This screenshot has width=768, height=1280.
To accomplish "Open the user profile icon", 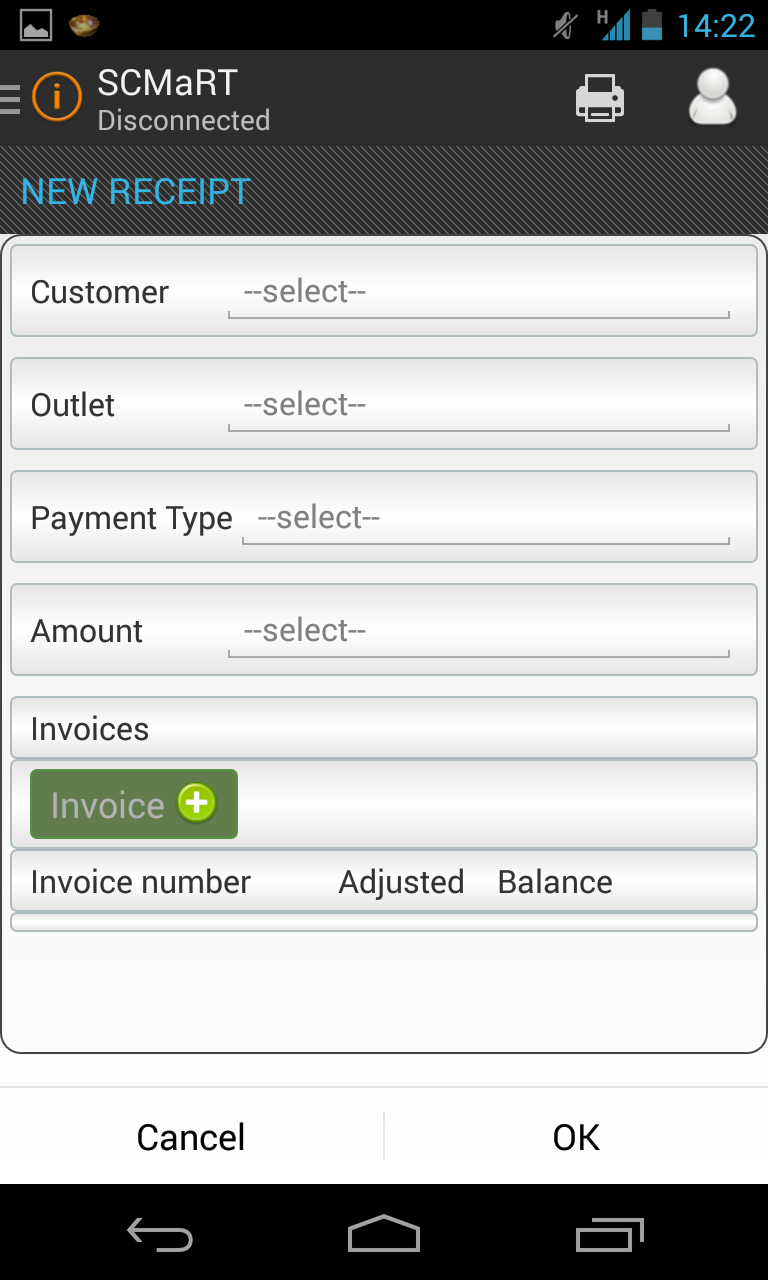I will pos(712,98).
